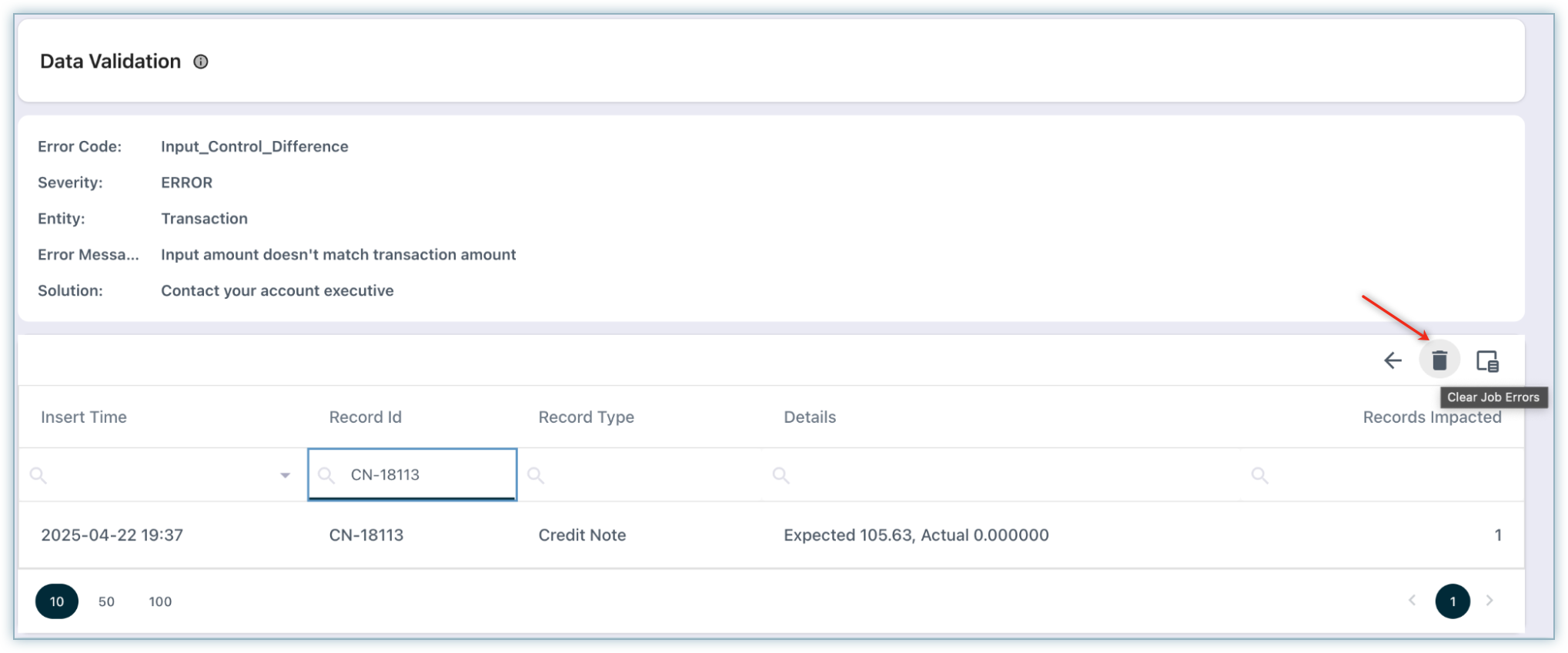
Task: Select page number 1
Action: 1452,601
